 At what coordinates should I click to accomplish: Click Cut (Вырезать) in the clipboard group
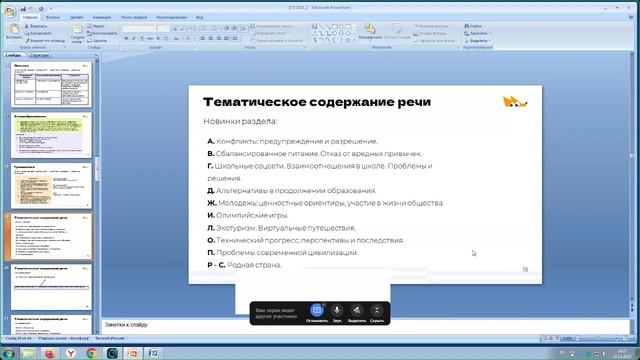(x=36, y=26)
